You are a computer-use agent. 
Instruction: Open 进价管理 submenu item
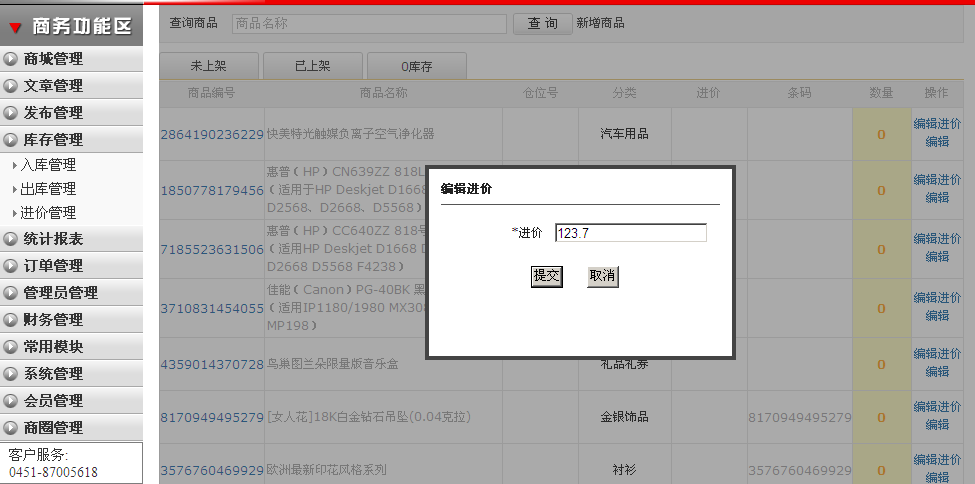48,213
